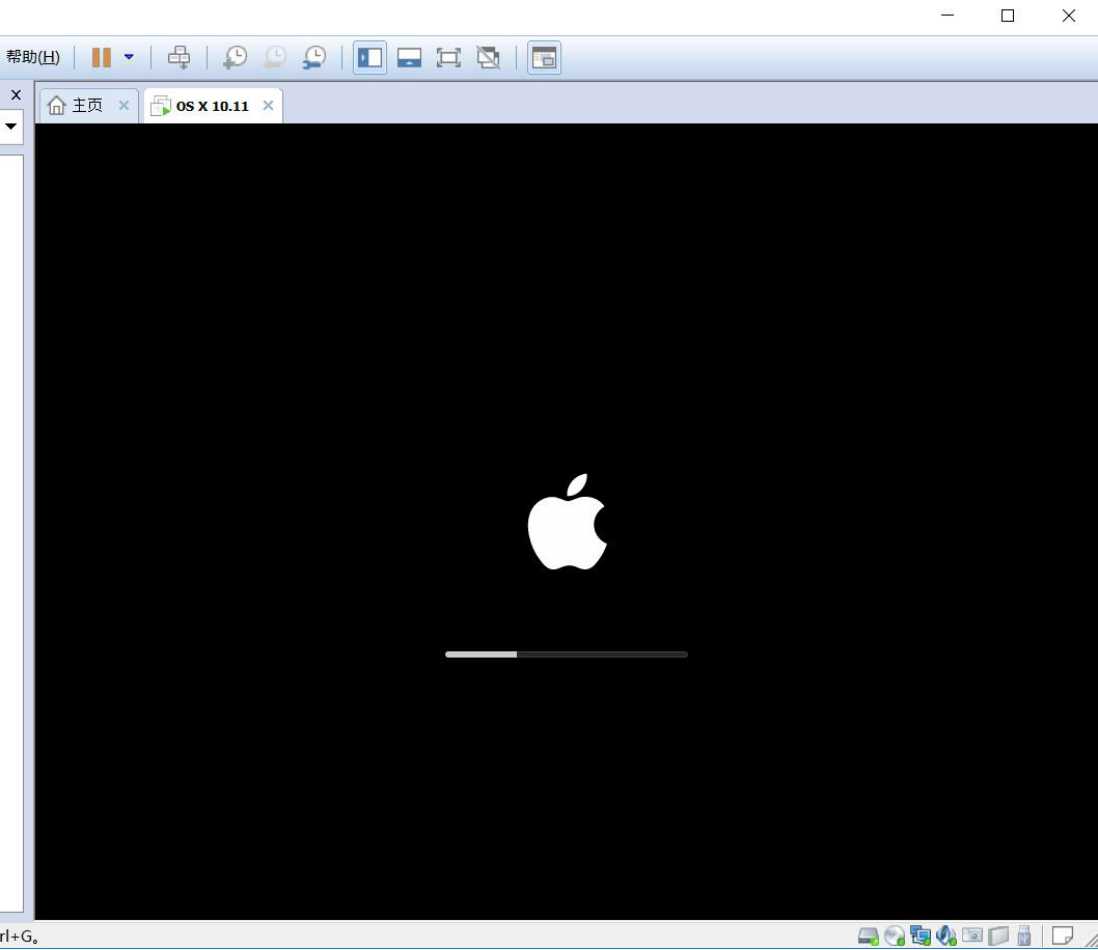Click the sound card status icon

(x=946, y=936)
